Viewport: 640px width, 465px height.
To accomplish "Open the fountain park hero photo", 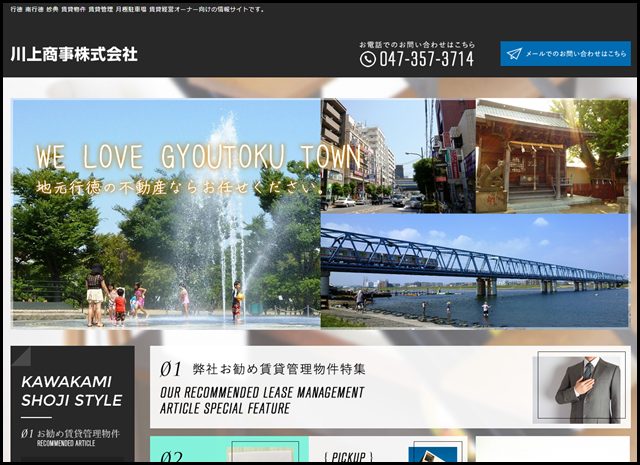I will 165,260.
